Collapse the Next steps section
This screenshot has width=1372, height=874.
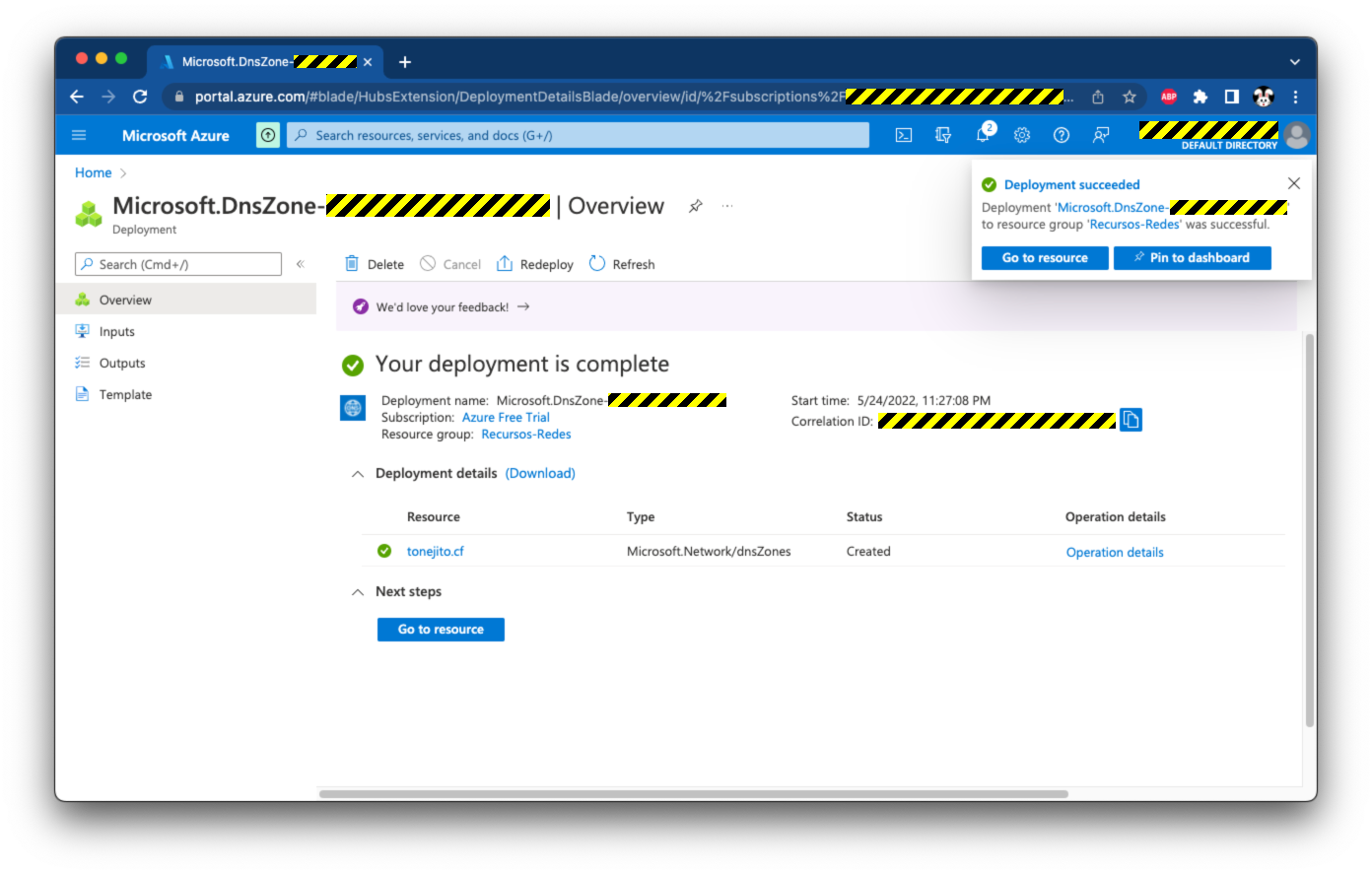[358, 592]
